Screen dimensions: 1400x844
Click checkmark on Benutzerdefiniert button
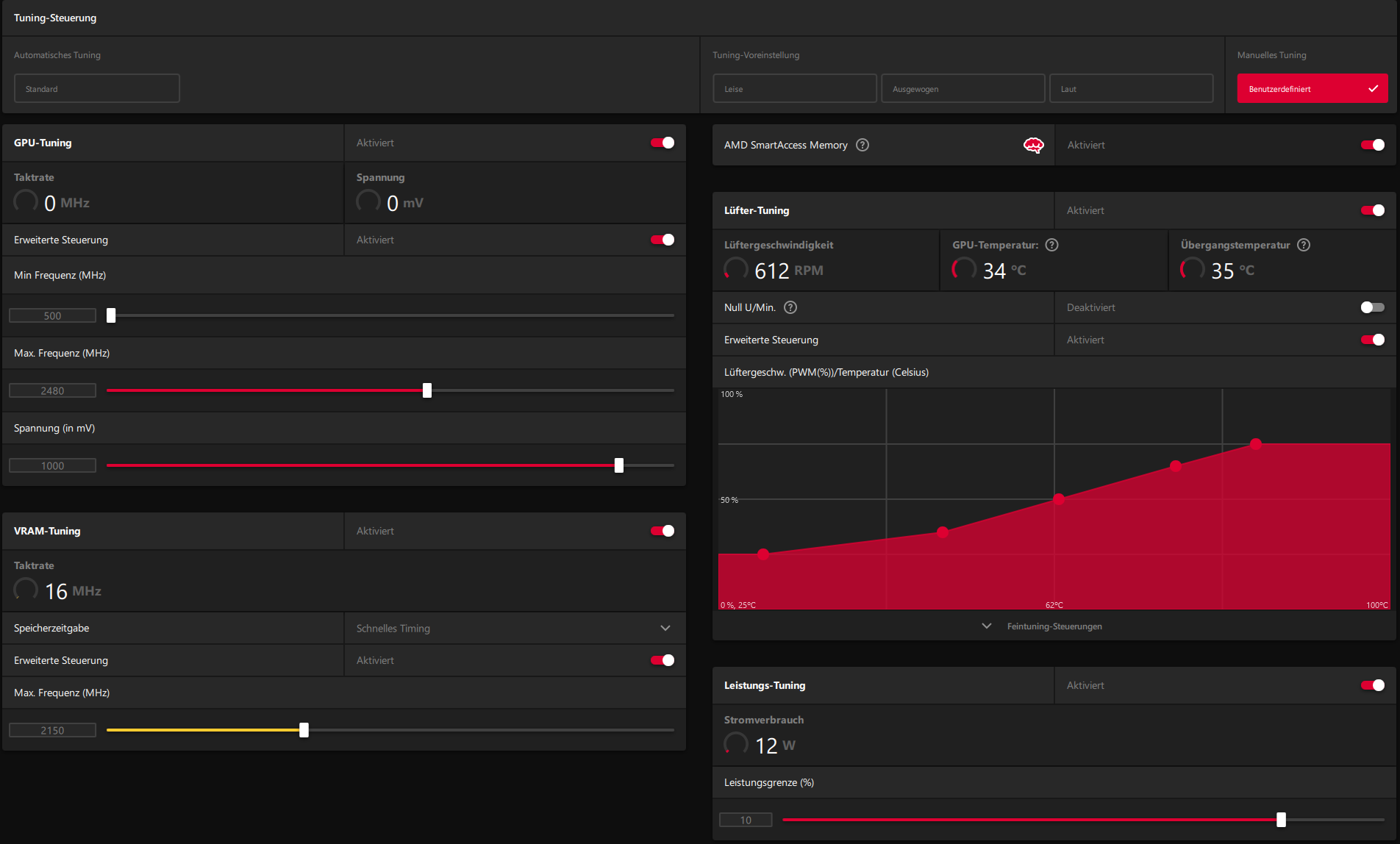coord(1373,88)
